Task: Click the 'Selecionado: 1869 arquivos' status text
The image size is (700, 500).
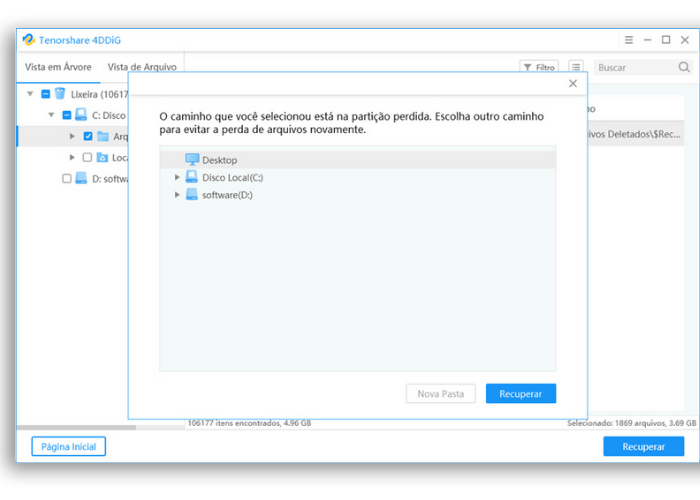Action: tap(631, 423)
